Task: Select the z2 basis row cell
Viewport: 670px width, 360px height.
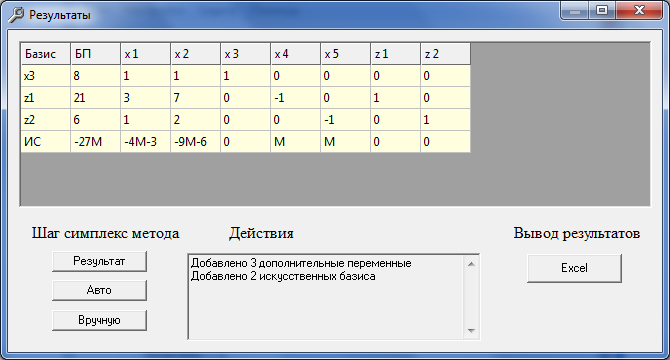Action: (x=46, y=120)
